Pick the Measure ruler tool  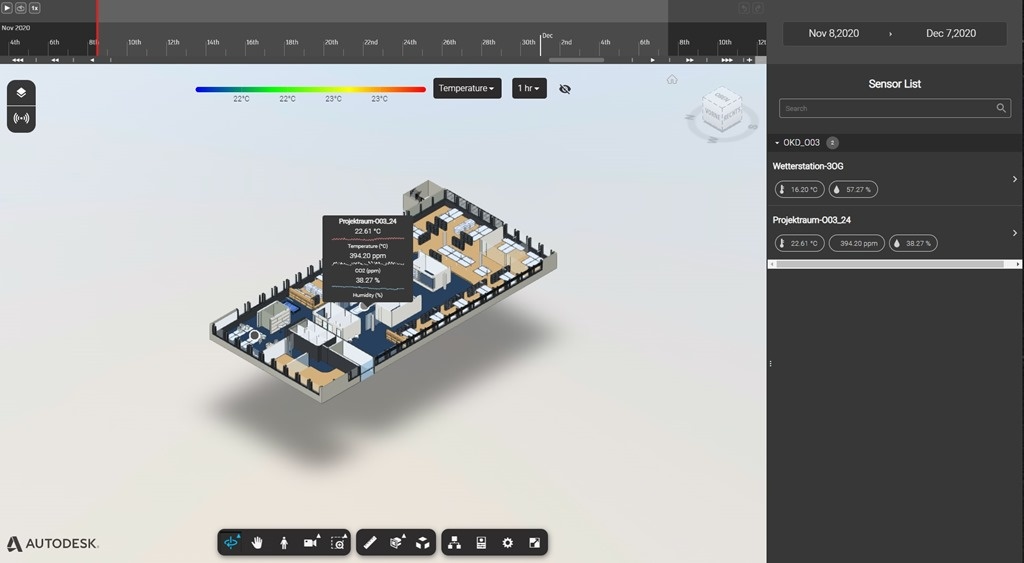click(370, 542)
